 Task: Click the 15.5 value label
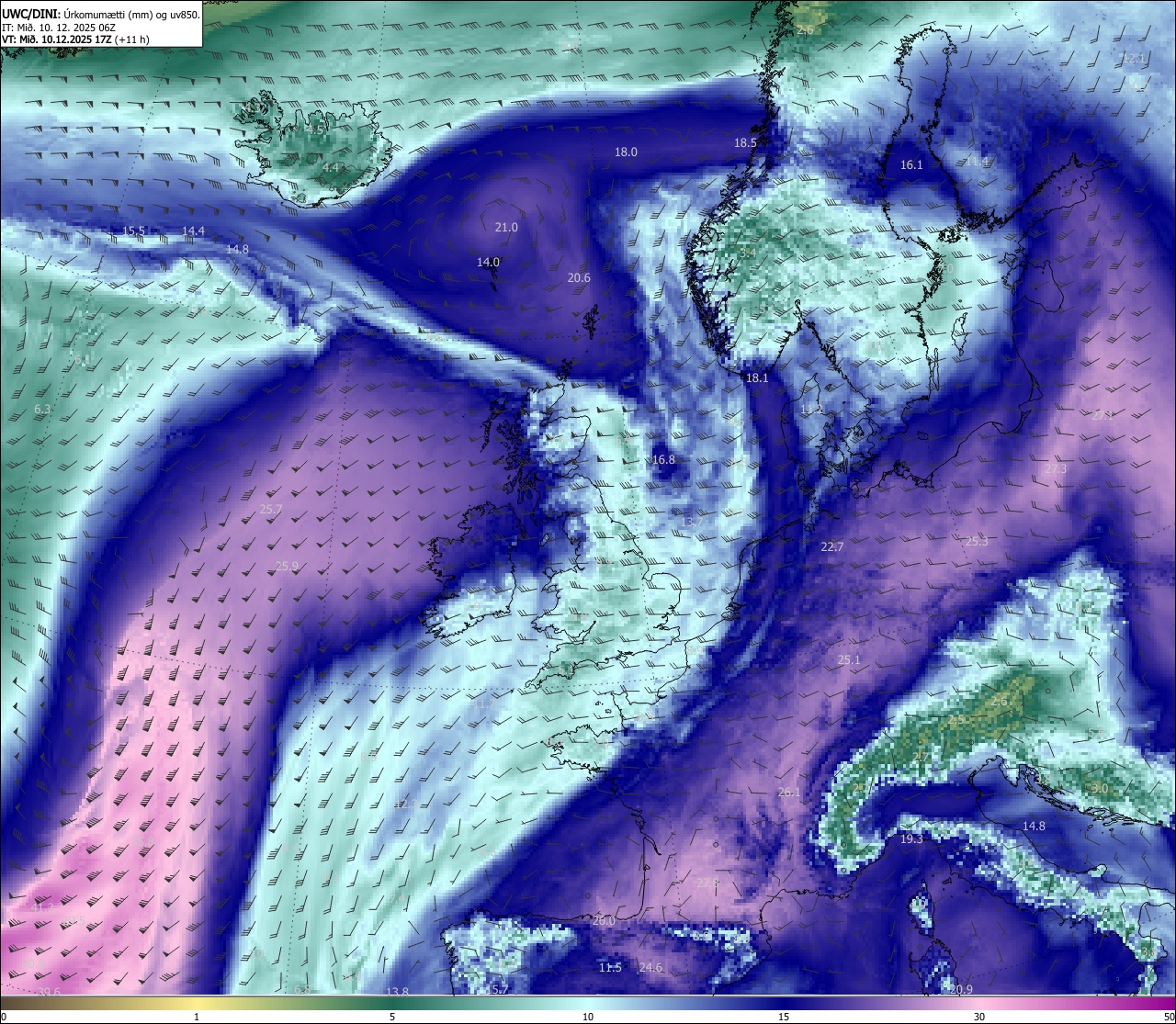click(x=134, y=231)
